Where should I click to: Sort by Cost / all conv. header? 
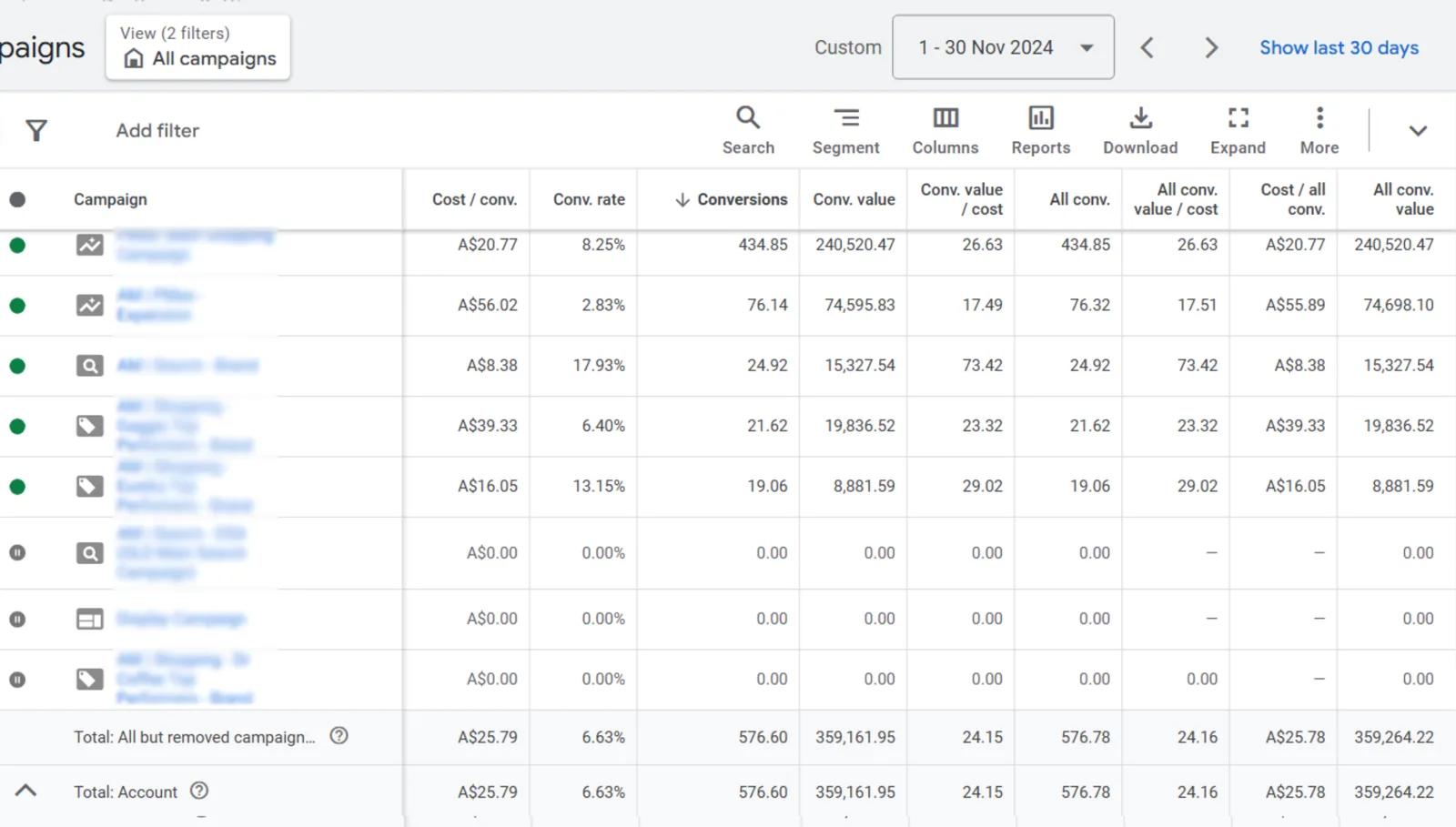coord(1292,199)
